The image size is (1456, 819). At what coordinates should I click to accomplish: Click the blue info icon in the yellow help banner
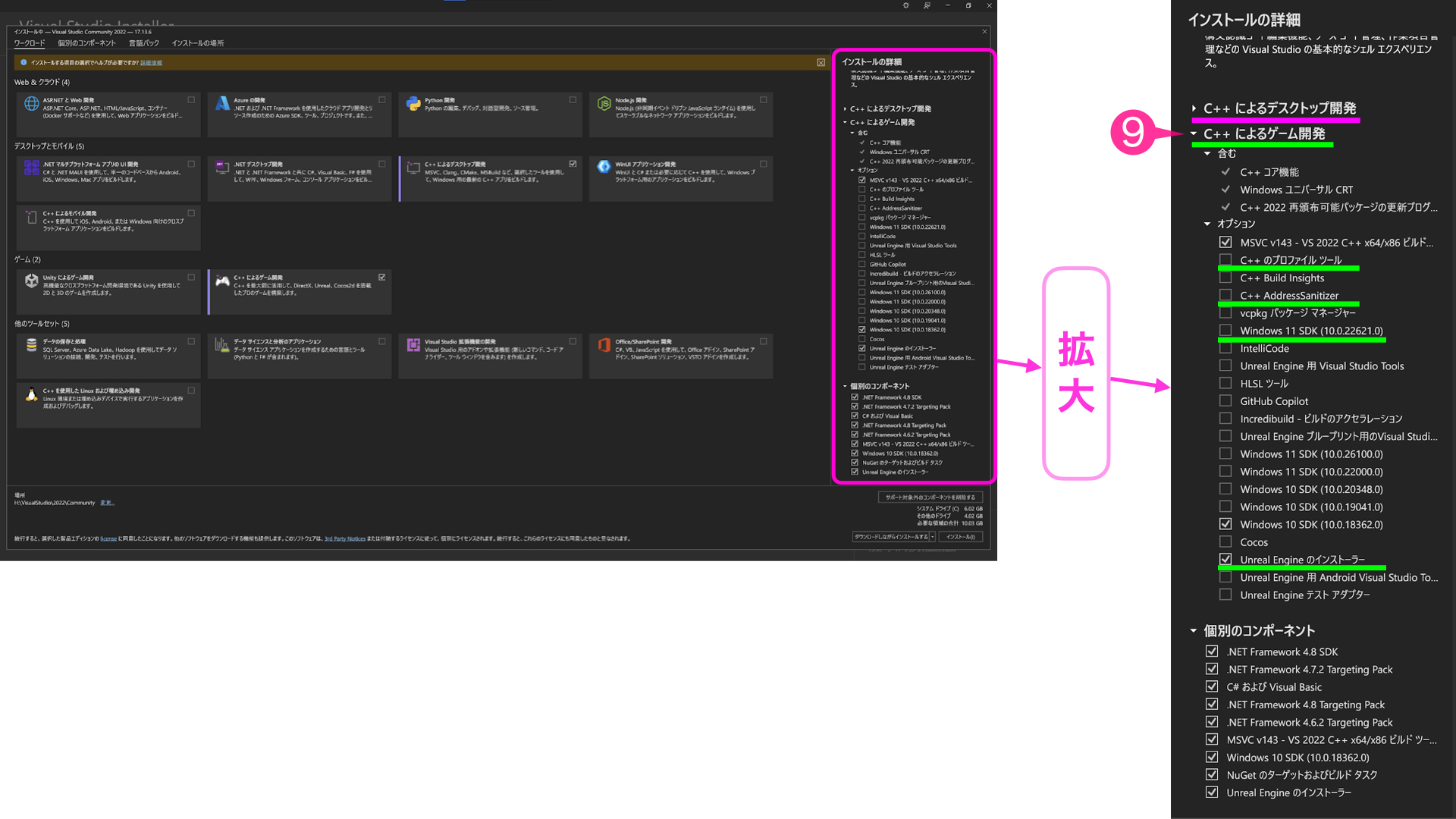(x=24, y=62)
